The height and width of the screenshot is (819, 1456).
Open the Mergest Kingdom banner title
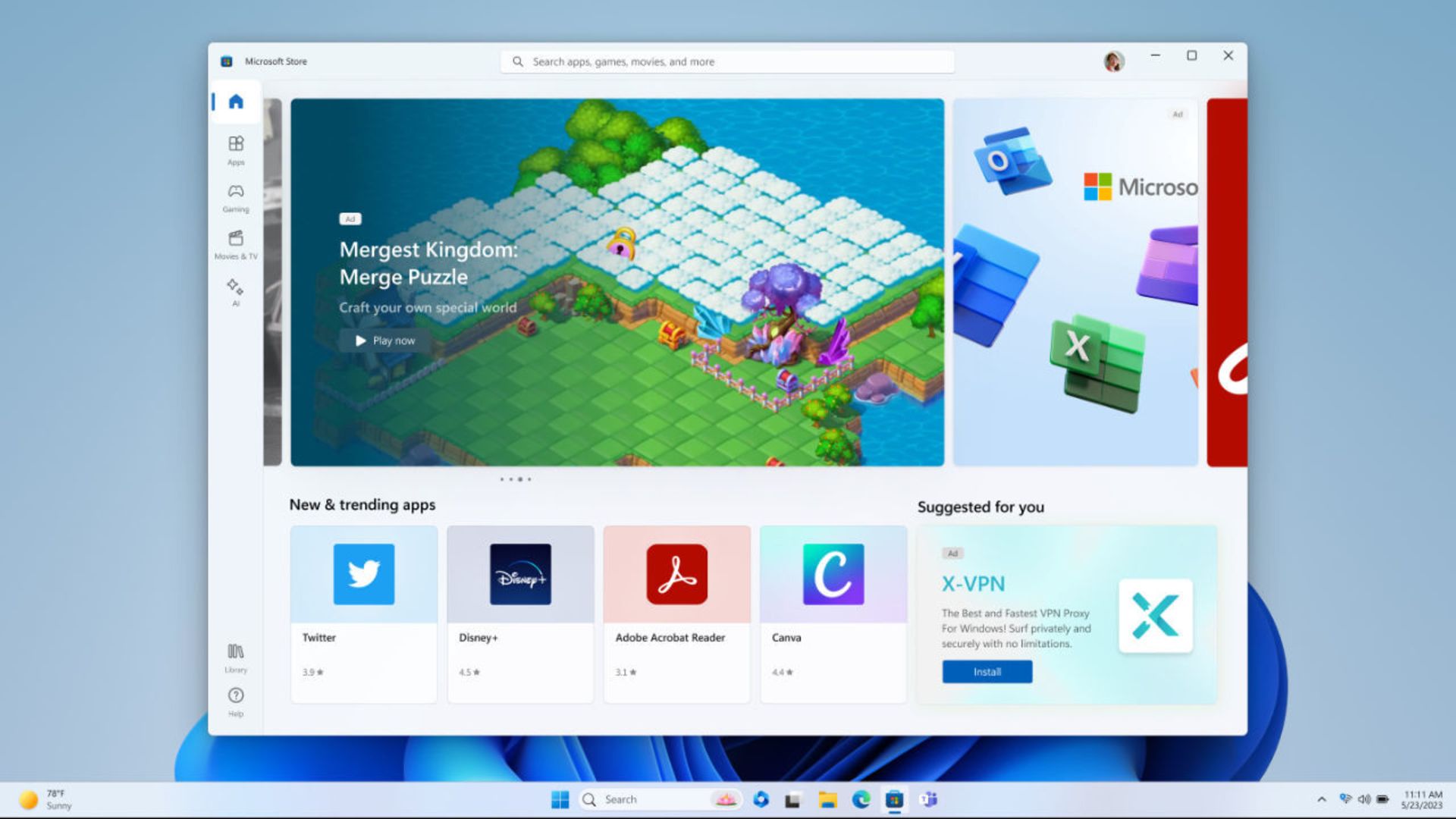(428, 263)
